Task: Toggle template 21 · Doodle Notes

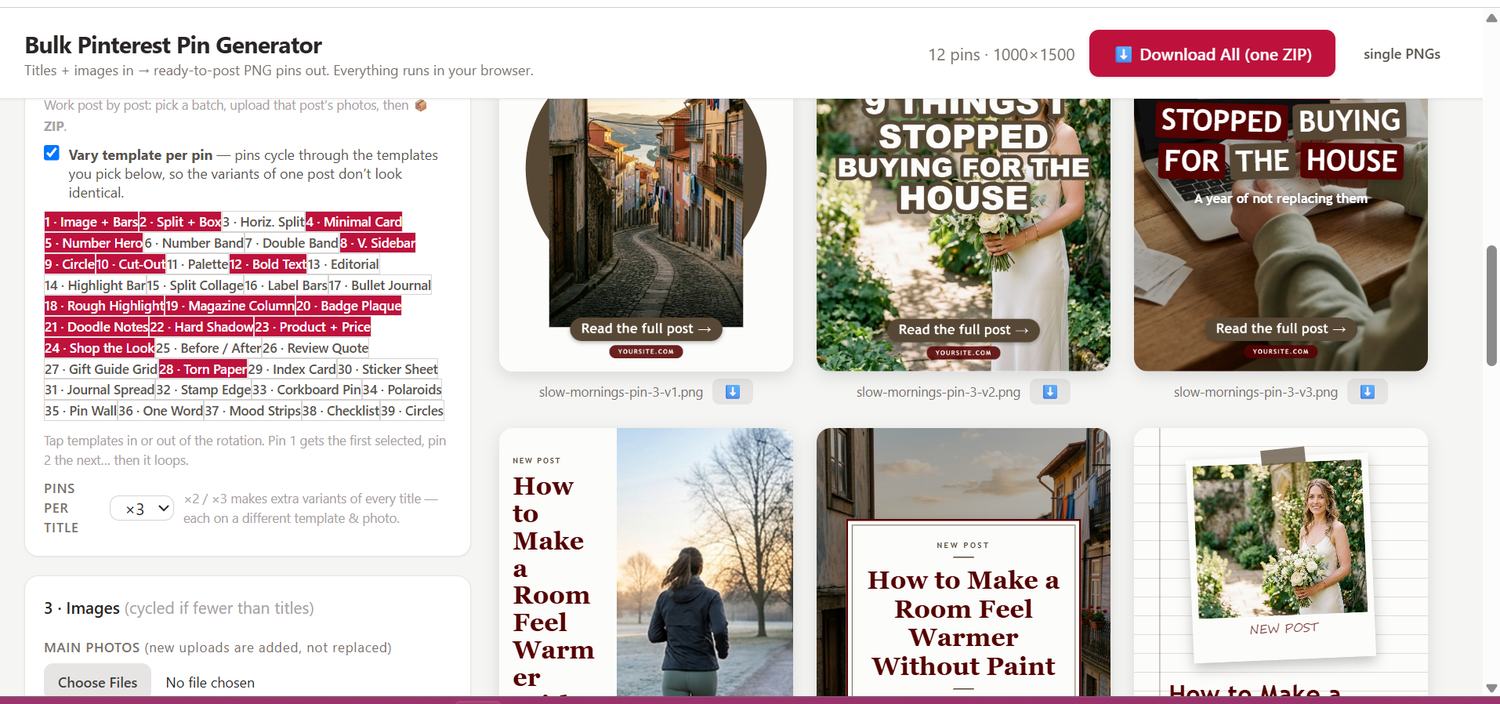Action: click(x=96, y=327)
